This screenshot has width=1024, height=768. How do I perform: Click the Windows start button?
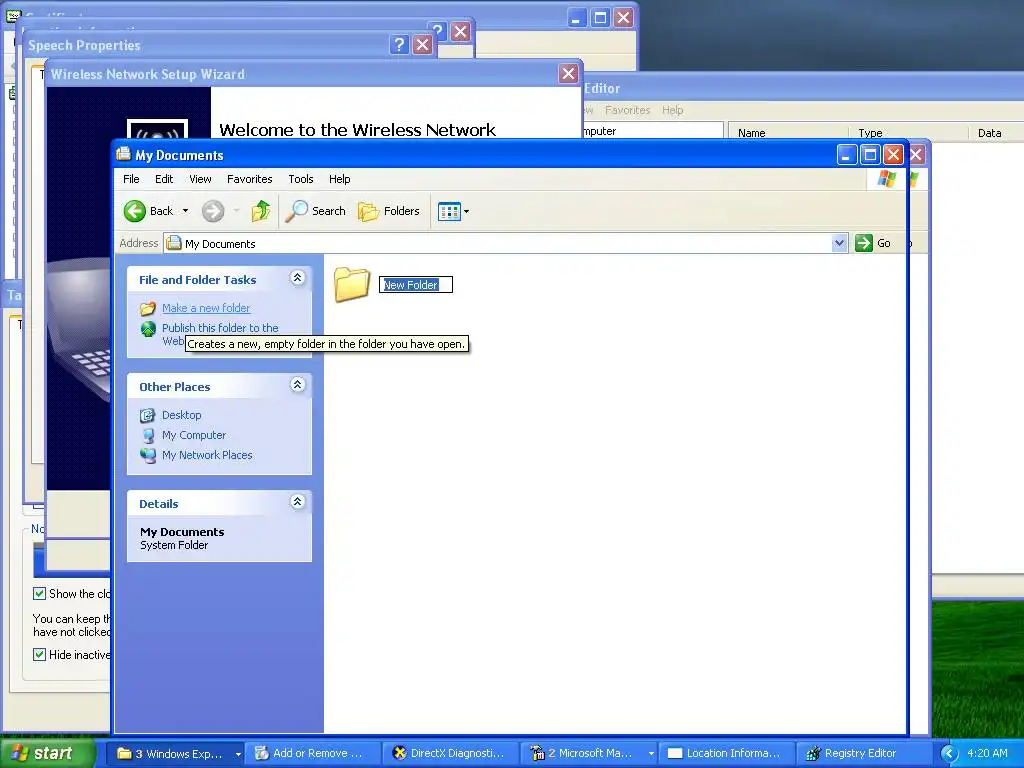point(48,754)
